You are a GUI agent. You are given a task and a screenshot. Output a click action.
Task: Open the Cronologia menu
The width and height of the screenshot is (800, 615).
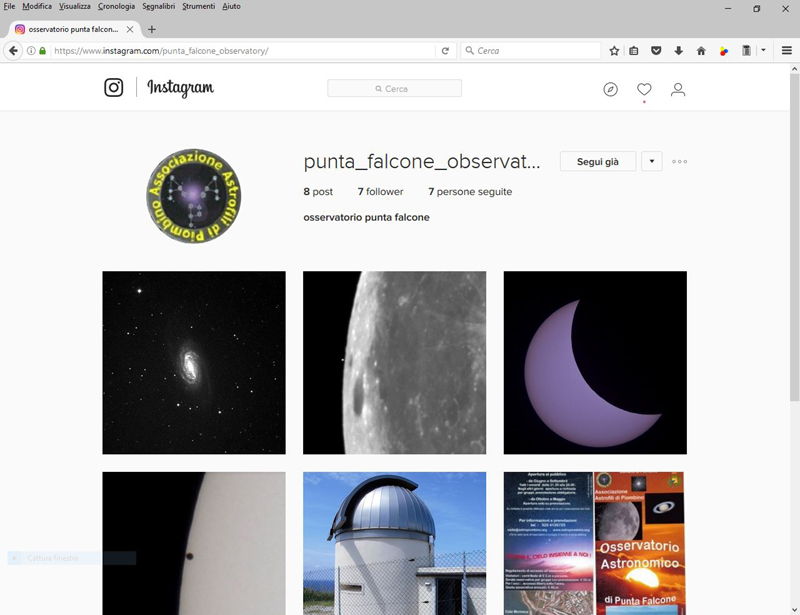click(x=116, y=7)
